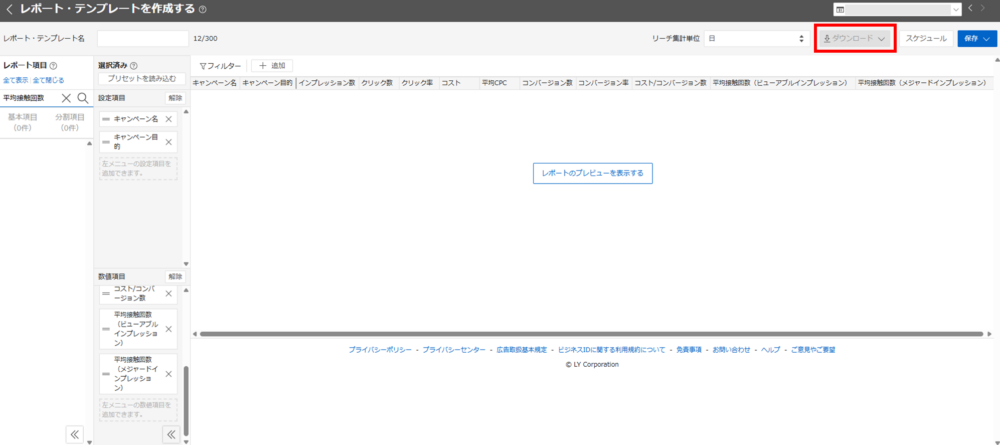Collapse the 選択済み panel with double chevron
This screenshot has height=445, width=1000.
171,434
